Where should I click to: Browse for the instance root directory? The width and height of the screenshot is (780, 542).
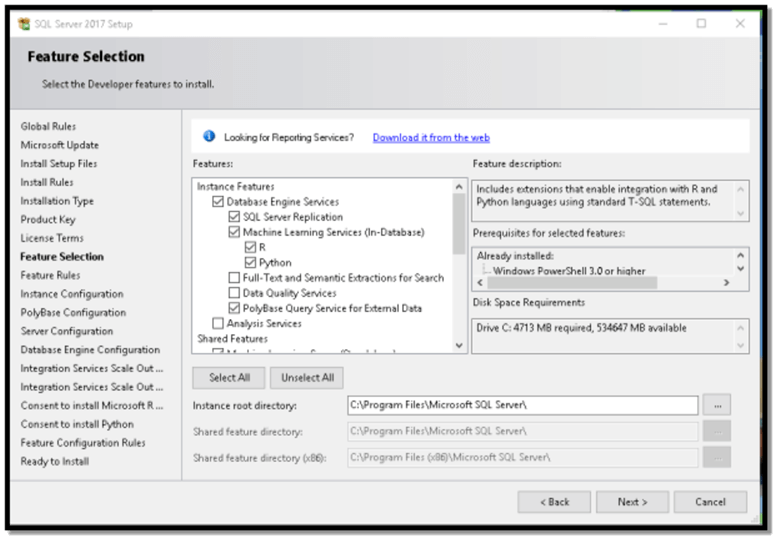717,405
